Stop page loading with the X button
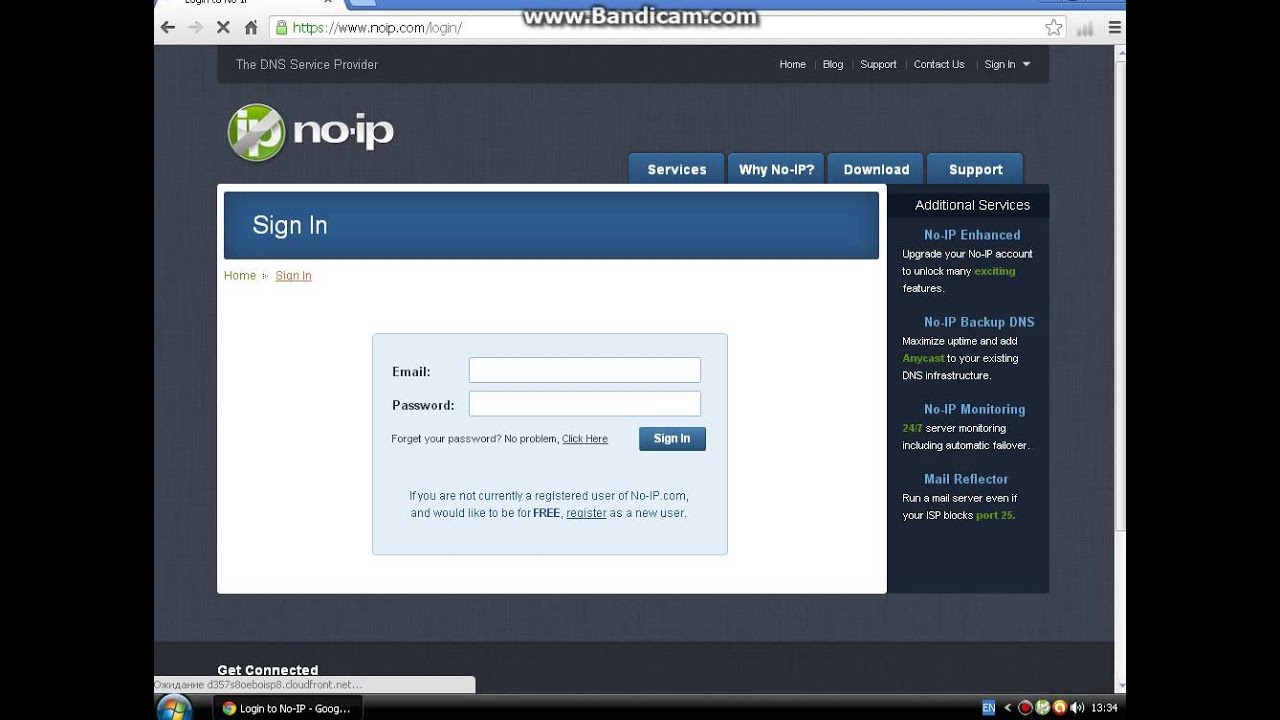The image size is (1280, 720). point(224,28)
